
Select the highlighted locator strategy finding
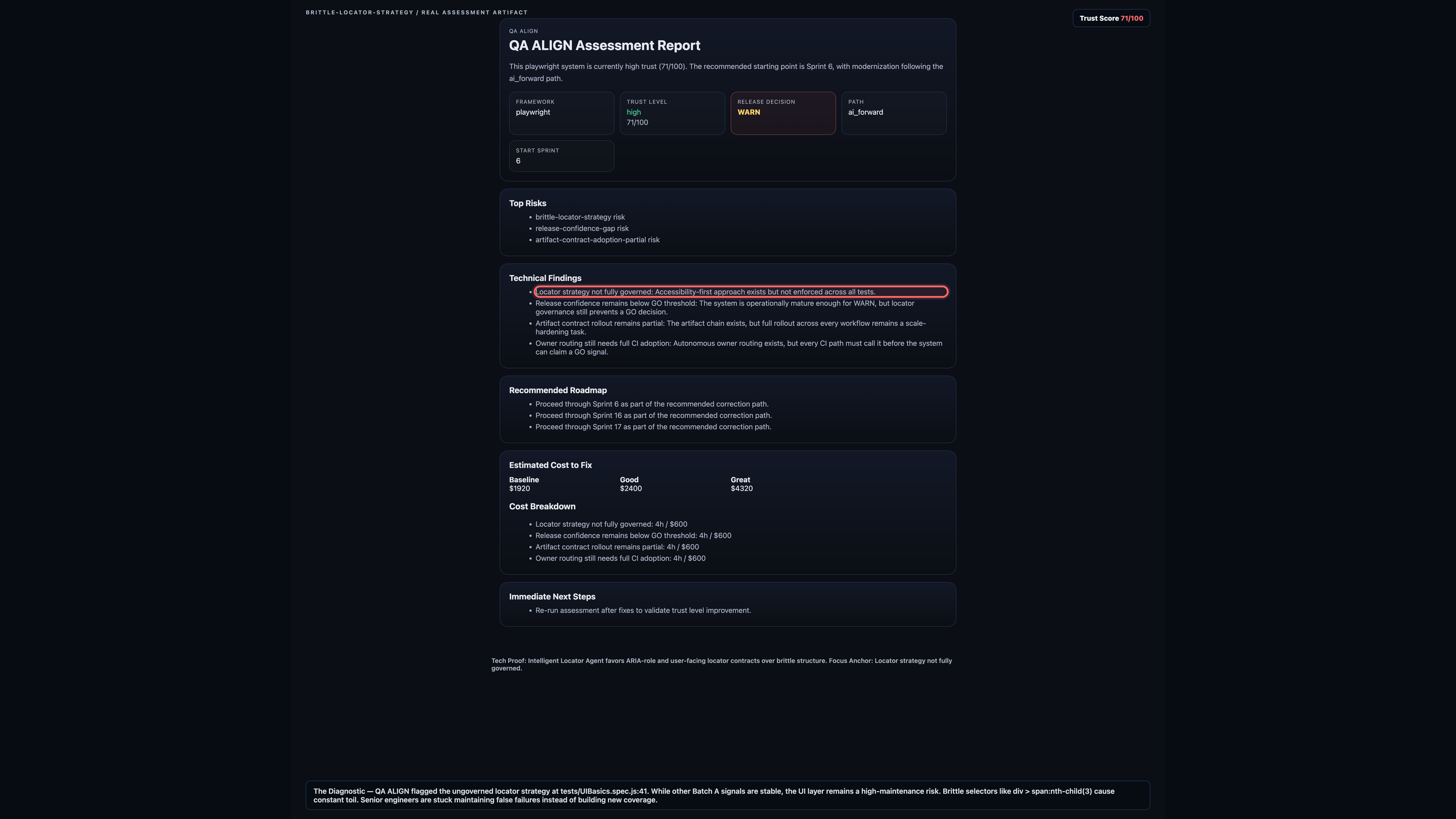[741, 292]
